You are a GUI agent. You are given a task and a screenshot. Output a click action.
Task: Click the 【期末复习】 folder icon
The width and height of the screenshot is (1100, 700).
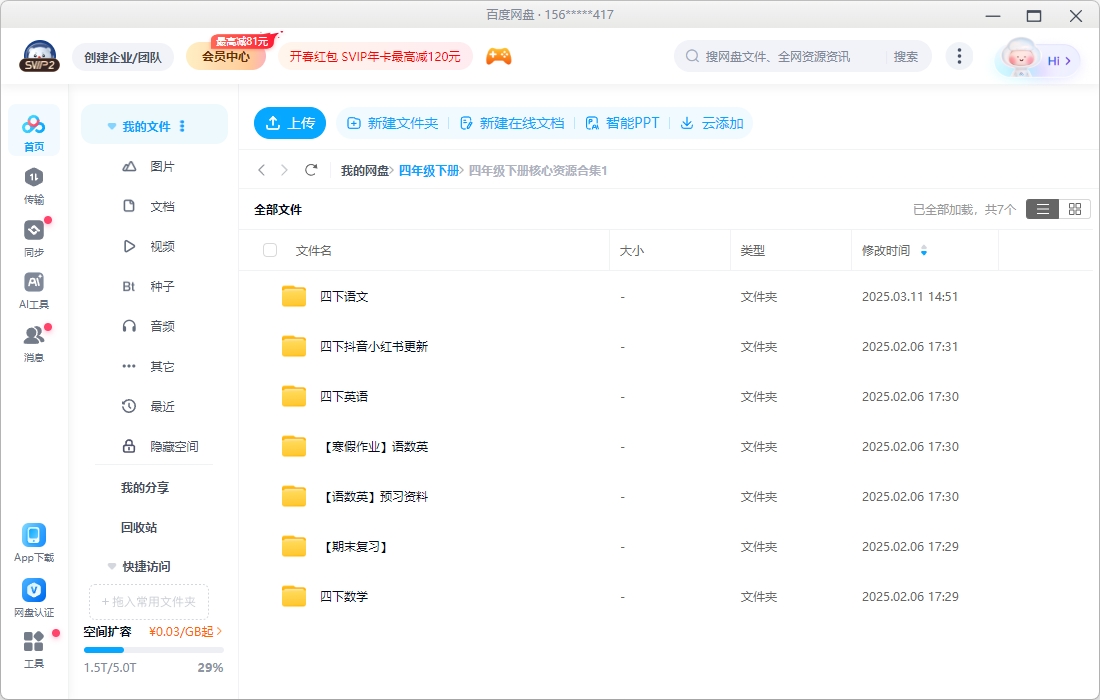pos(294,546)
